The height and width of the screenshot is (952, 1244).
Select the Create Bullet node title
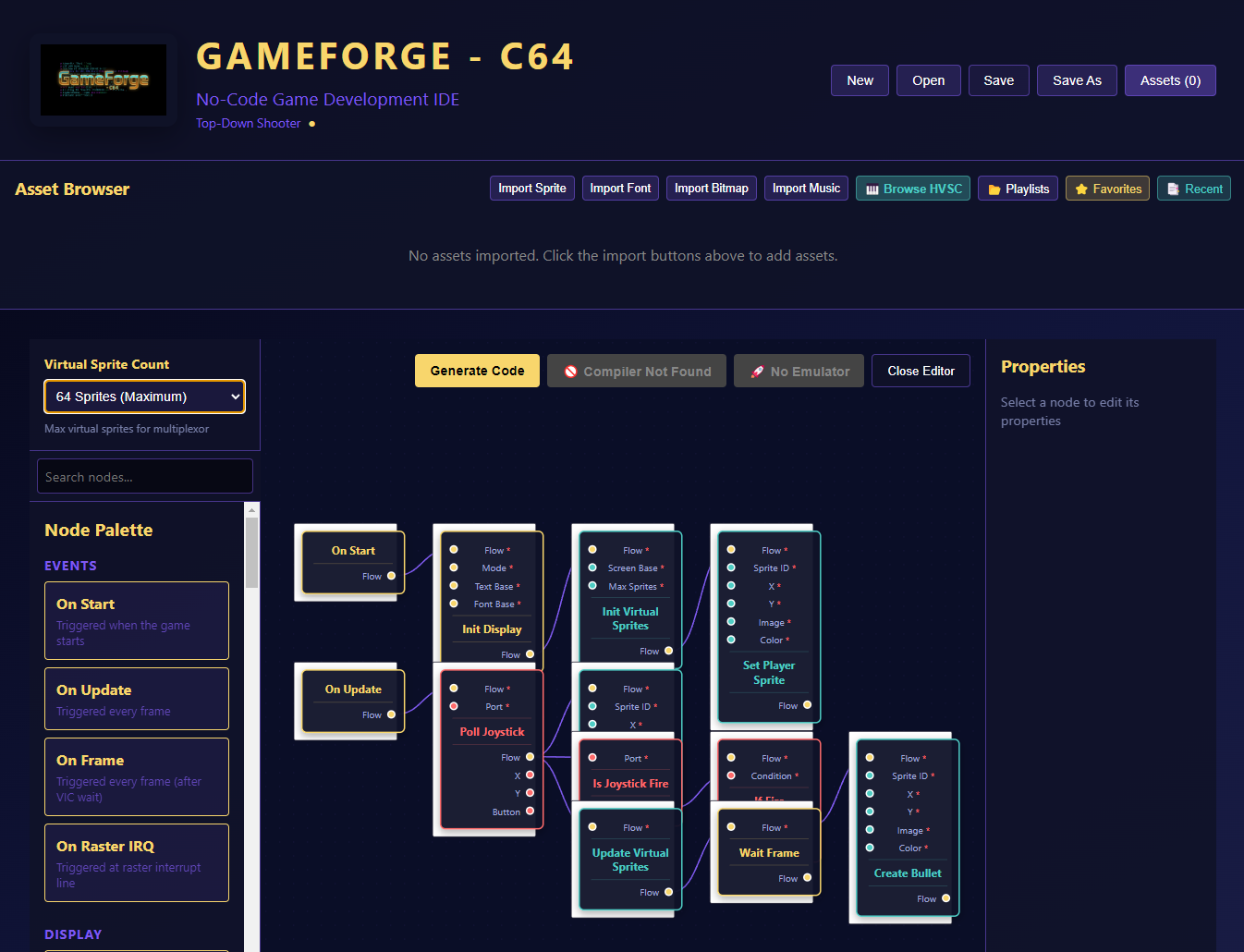tap(908, 873)
